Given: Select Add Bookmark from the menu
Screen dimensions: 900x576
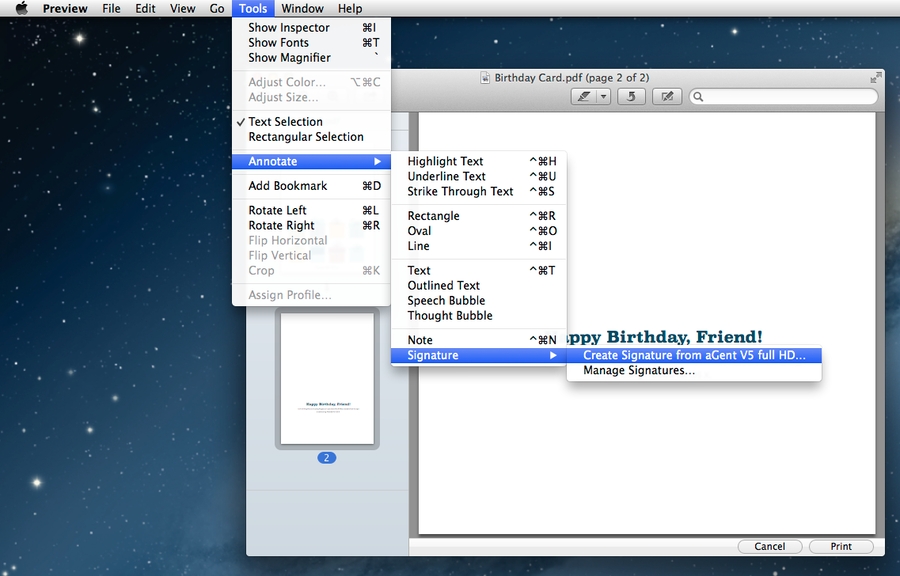Looking at the screenshot, I should [x=287, y=186].
